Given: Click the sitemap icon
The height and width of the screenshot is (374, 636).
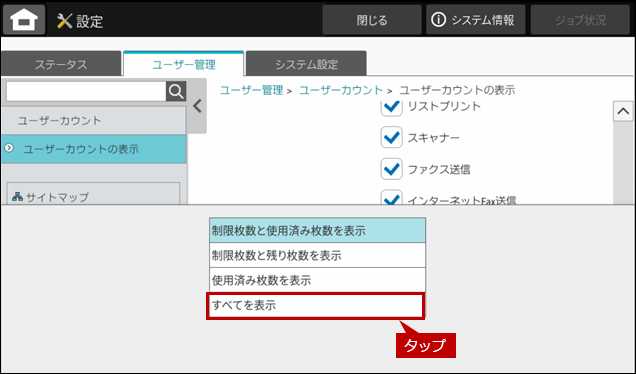Looking at the screenshot, I should (17, 197).
